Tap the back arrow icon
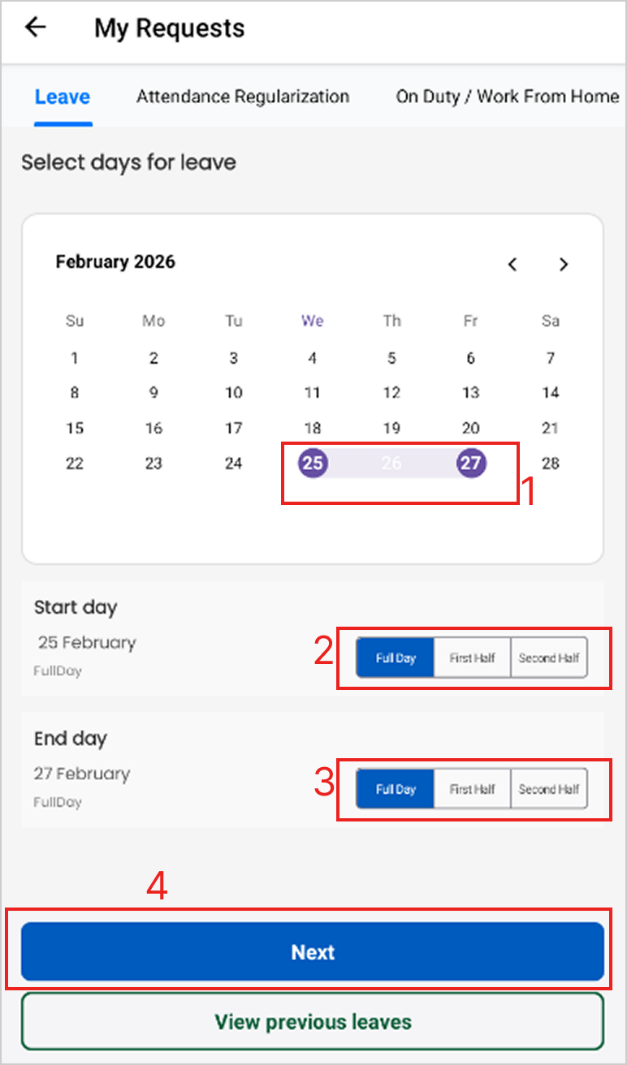 (36, 27)
